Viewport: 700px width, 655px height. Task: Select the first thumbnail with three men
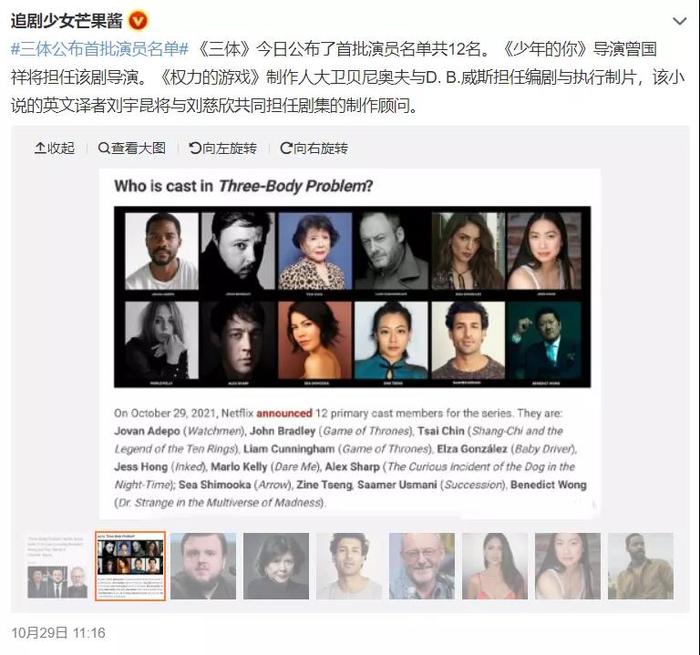[x=57, y=566]
